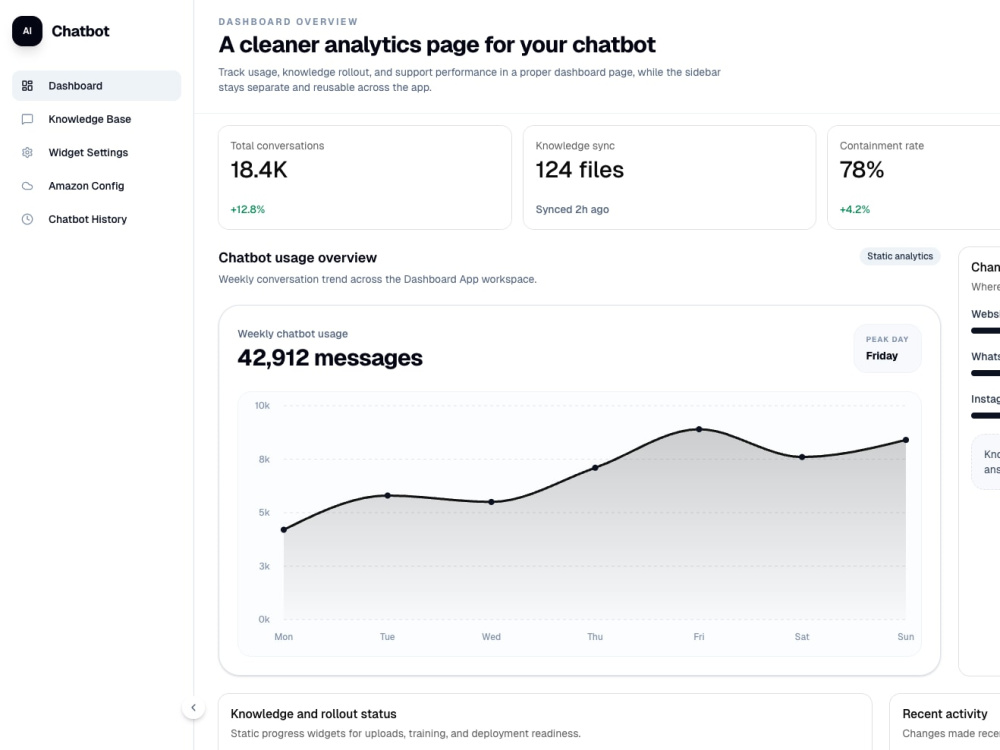Click the 42,912 messages total
The height and width of the screenshot is (750, 1000).
coord(330,358)
